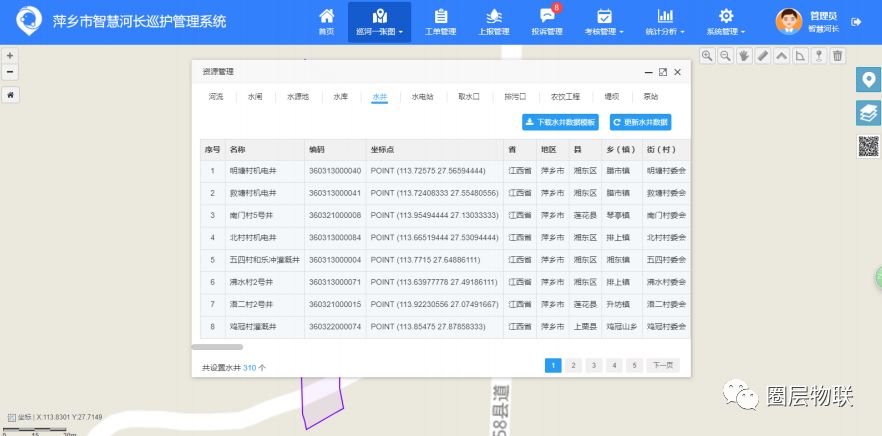Select row 南门村5号井
882x436 pixels.
445,215
